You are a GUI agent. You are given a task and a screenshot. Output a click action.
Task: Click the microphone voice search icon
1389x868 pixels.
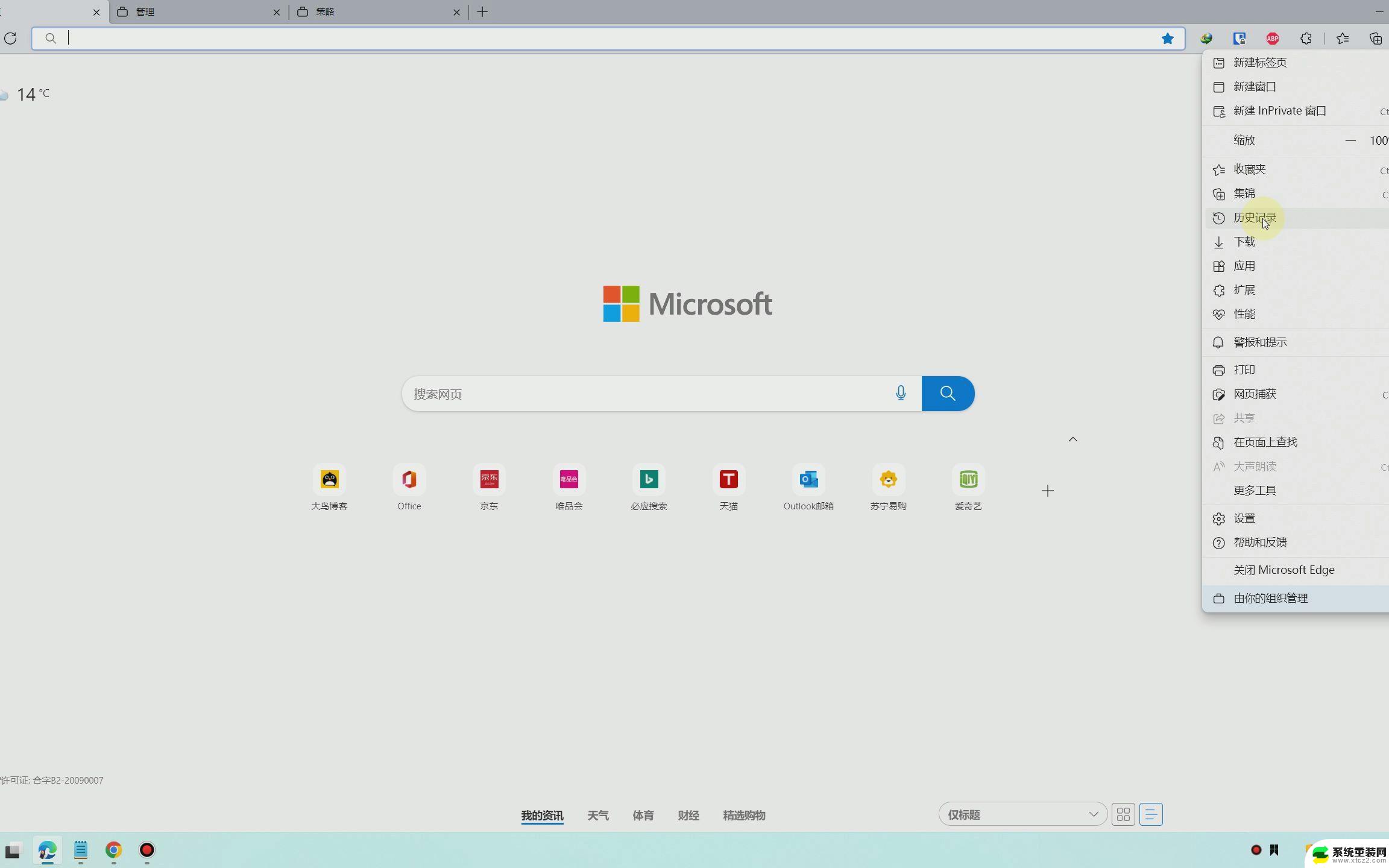point(901,394)
